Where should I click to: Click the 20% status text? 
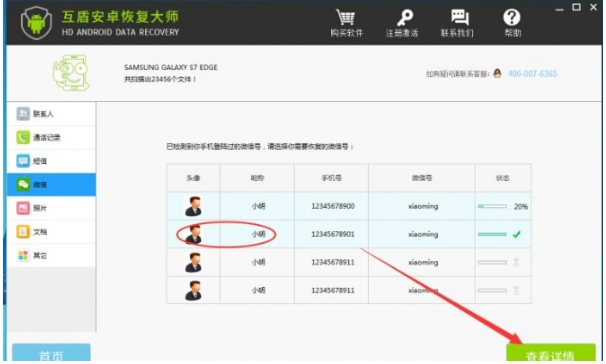coord(521,206)
